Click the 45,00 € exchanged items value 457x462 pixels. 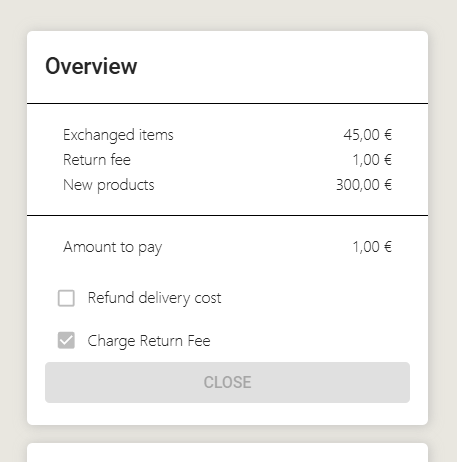[368, 135]
